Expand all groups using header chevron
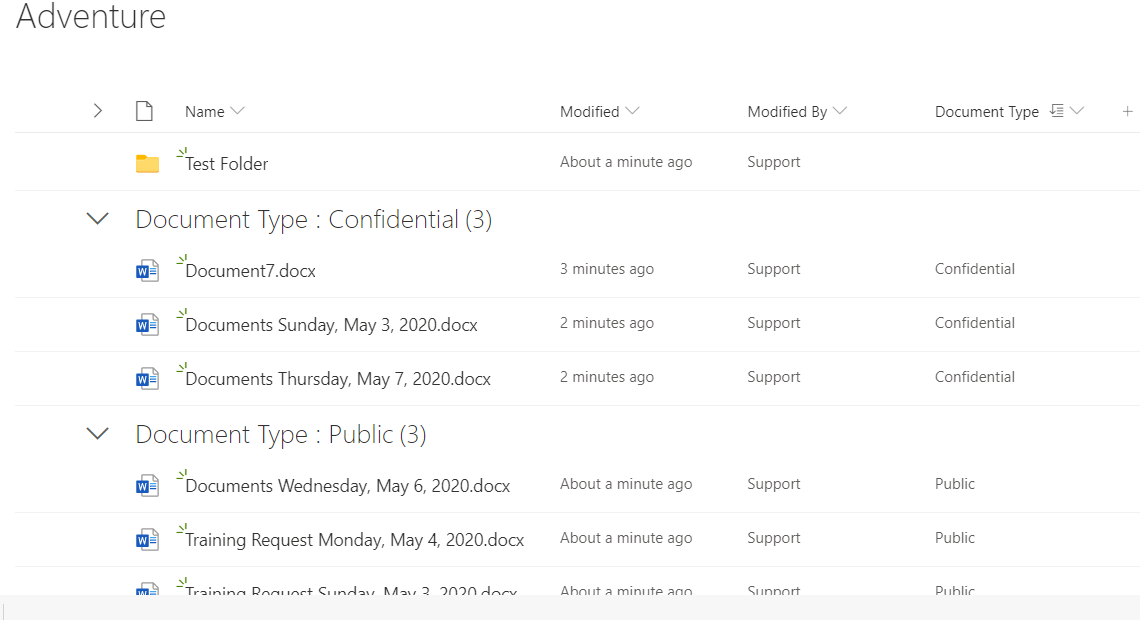Image resolution: width=1140 pixels, height=620 pixels. click(98, 111)
